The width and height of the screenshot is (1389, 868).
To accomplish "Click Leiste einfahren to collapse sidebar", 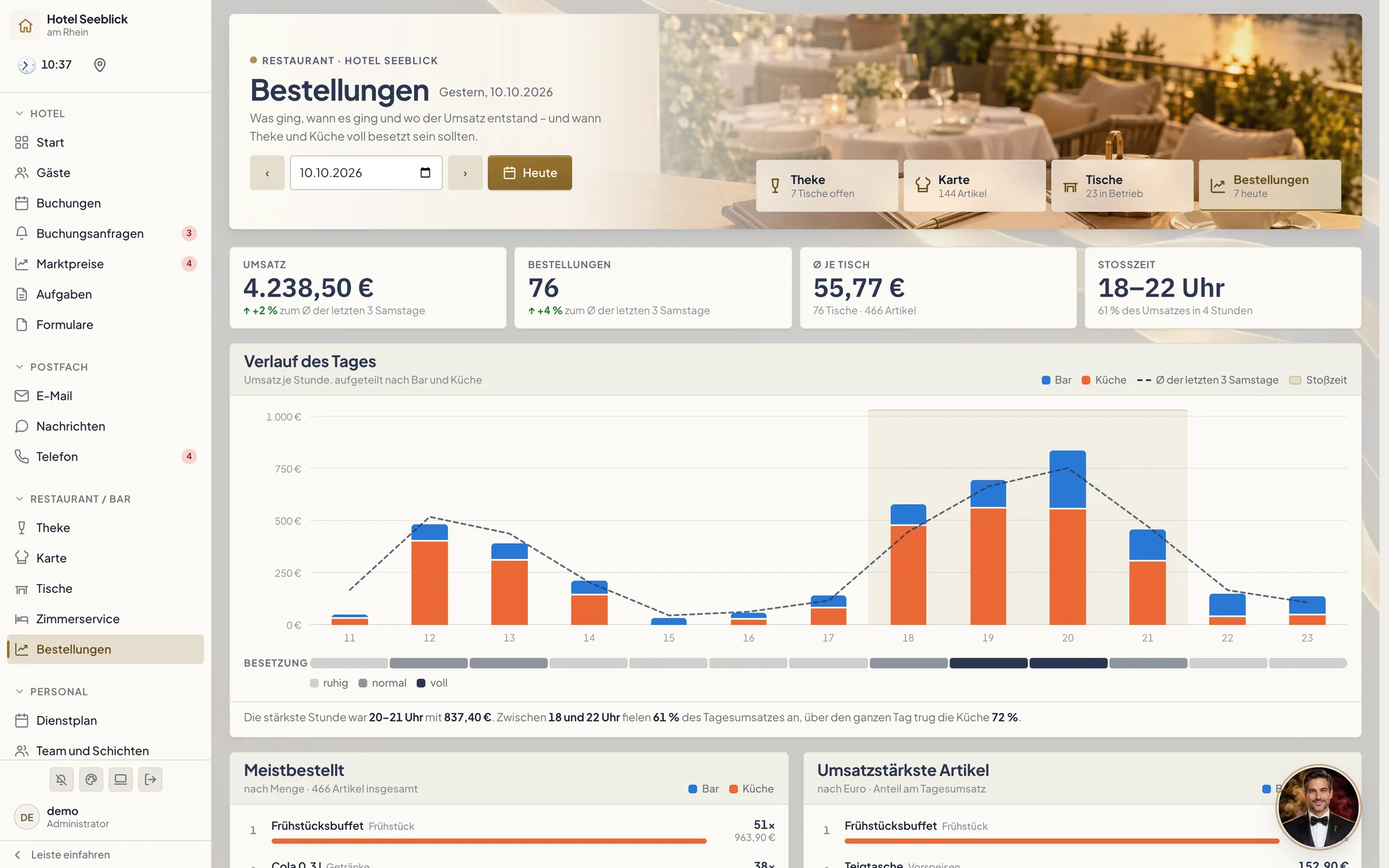I will click(x=106, y=855).
